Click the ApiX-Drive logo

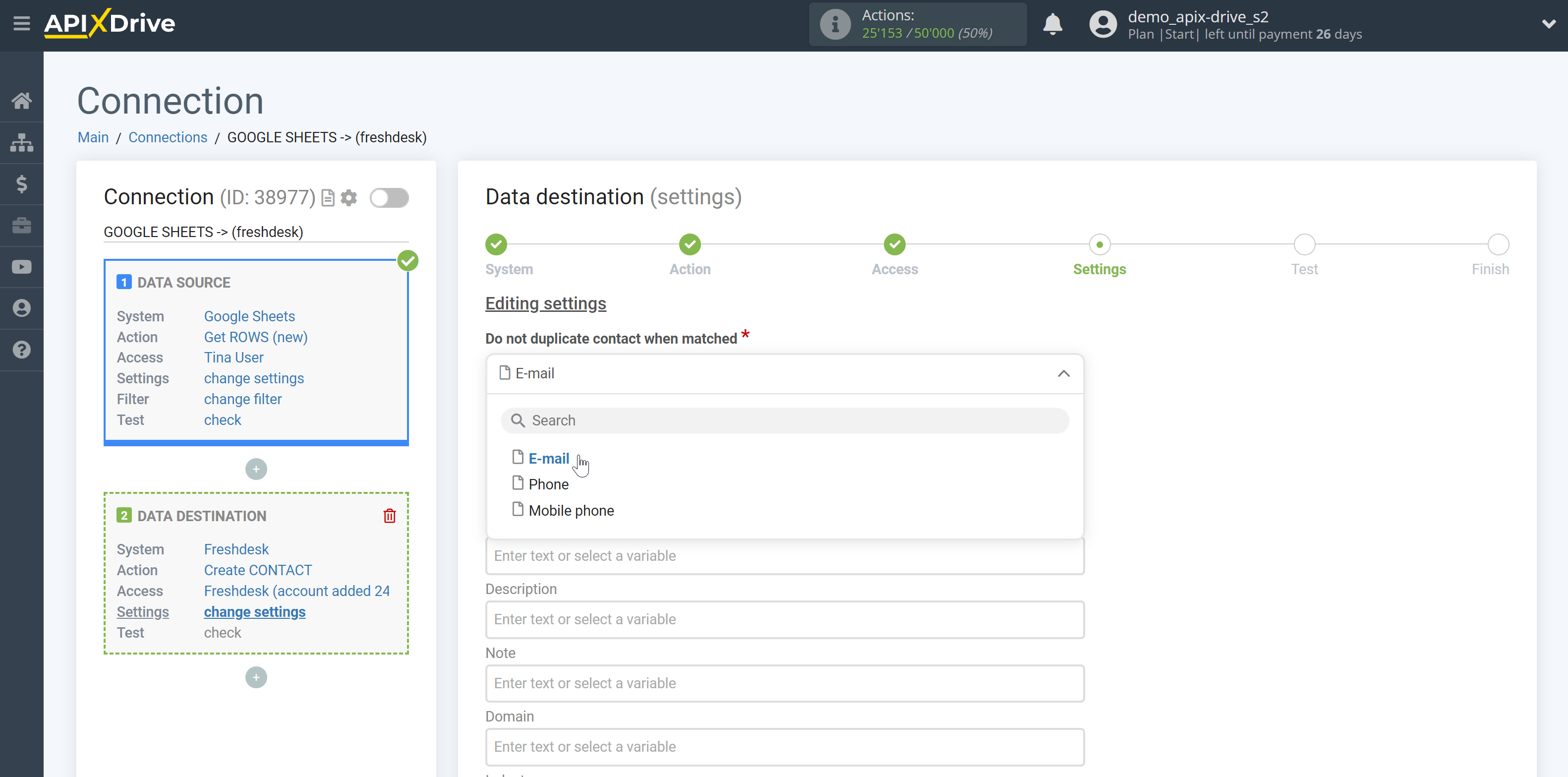pos(110,24)
